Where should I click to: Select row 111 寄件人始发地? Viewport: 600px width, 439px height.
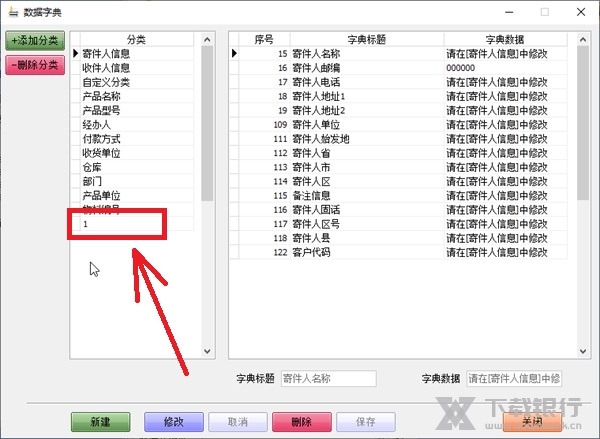398,139
